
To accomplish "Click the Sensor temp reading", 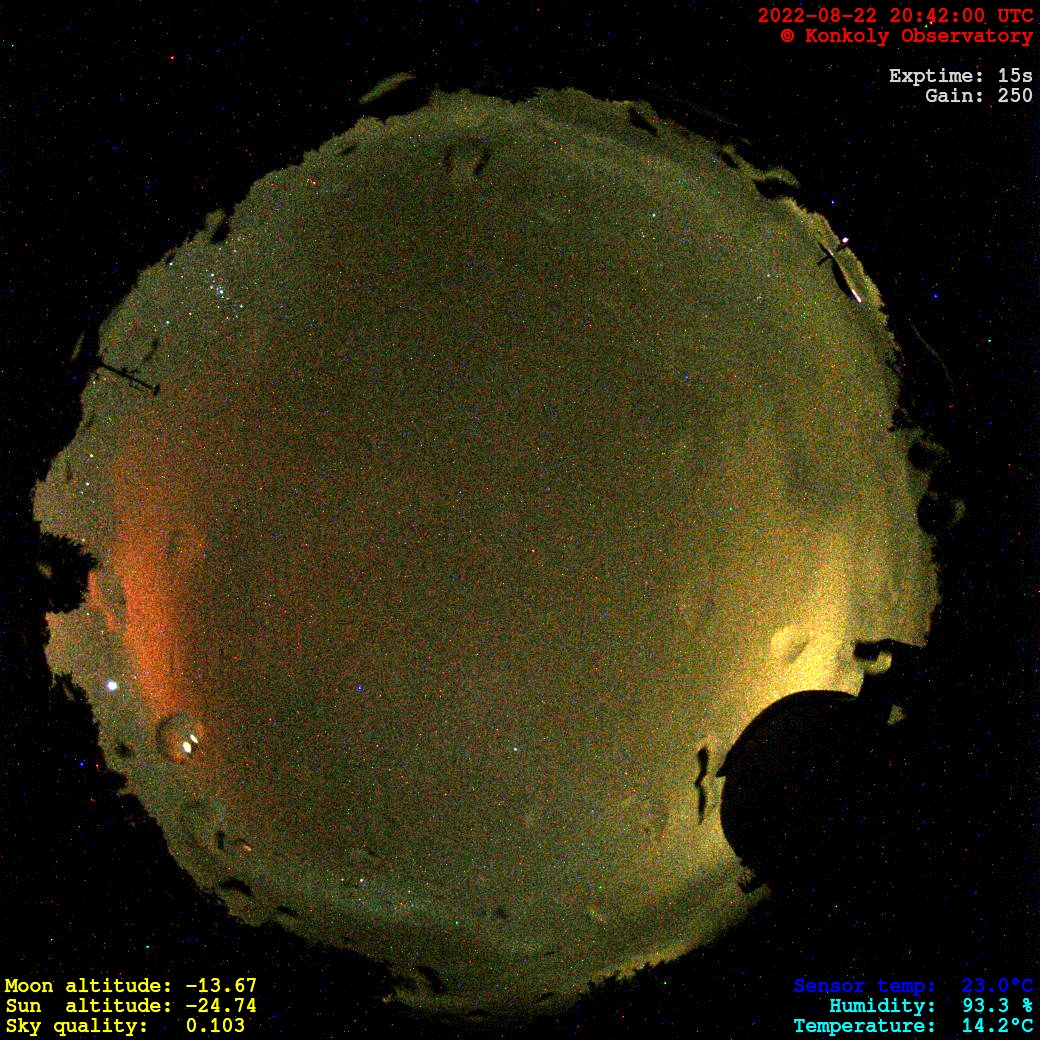I will click(913, 986).
